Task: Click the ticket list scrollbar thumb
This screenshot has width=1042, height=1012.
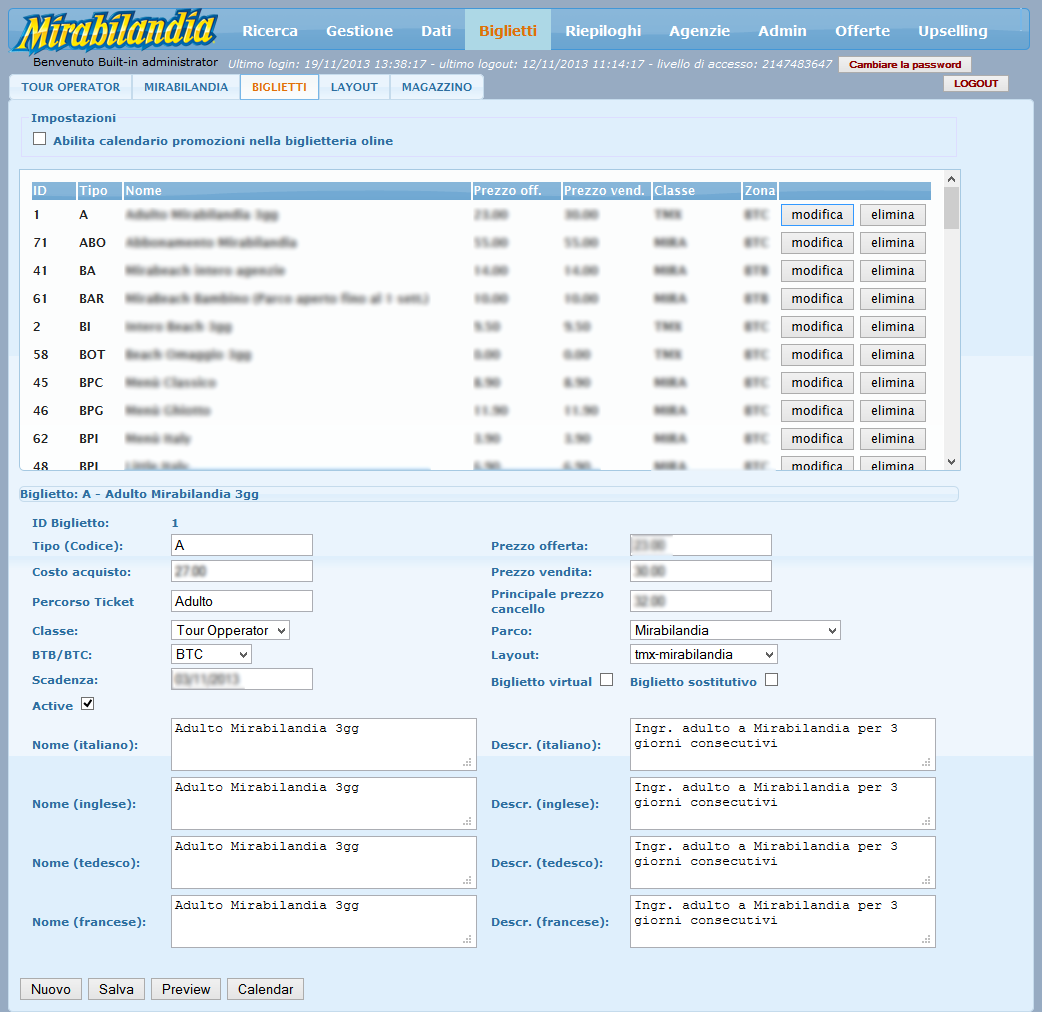Action: point(952,207)
